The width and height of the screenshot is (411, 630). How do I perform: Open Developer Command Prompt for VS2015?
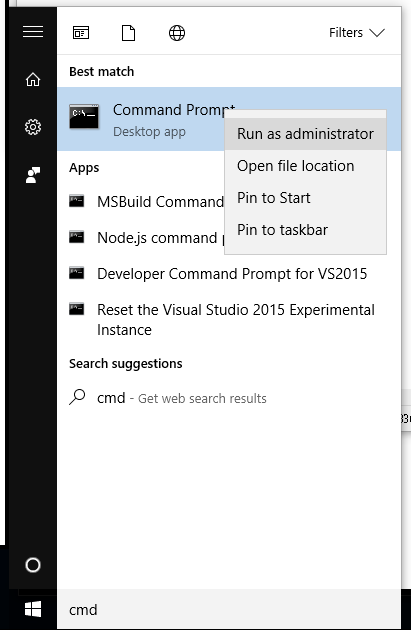coord(229,274)
